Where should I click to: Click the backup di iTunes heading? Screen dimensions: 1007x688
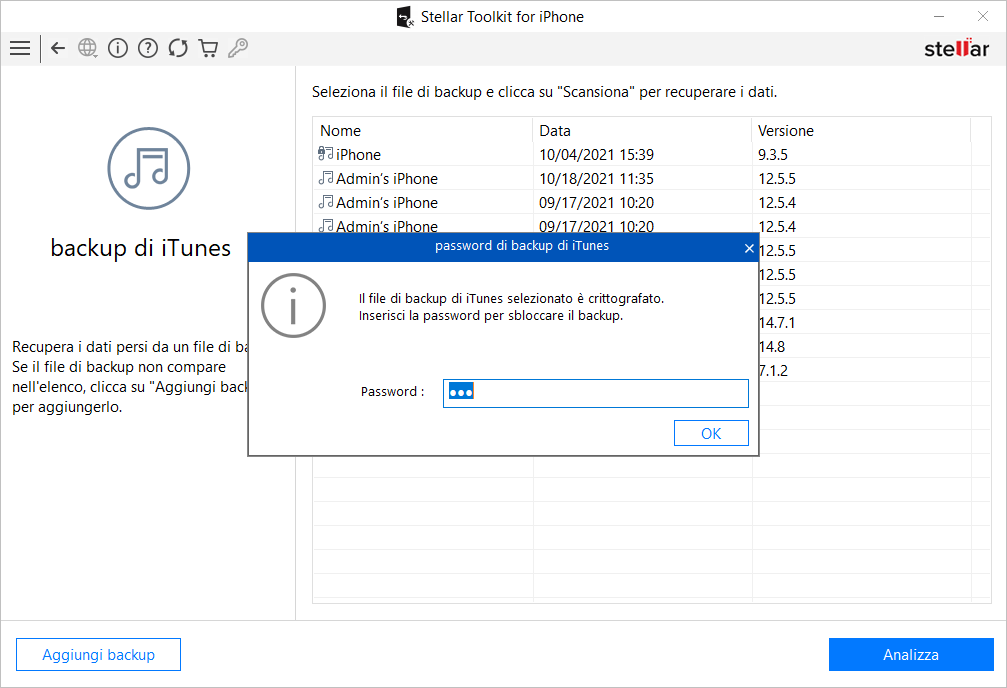pos(141,248)
